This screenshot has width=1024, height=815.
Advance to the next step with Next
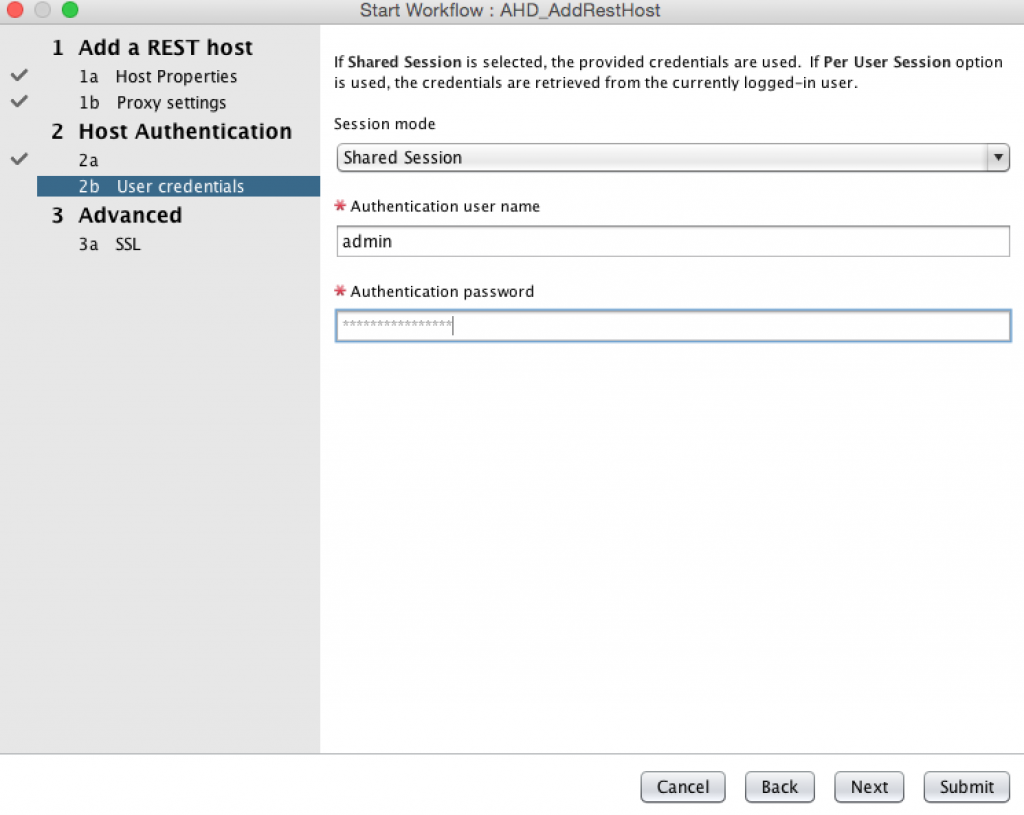click(x=869, y=787)
